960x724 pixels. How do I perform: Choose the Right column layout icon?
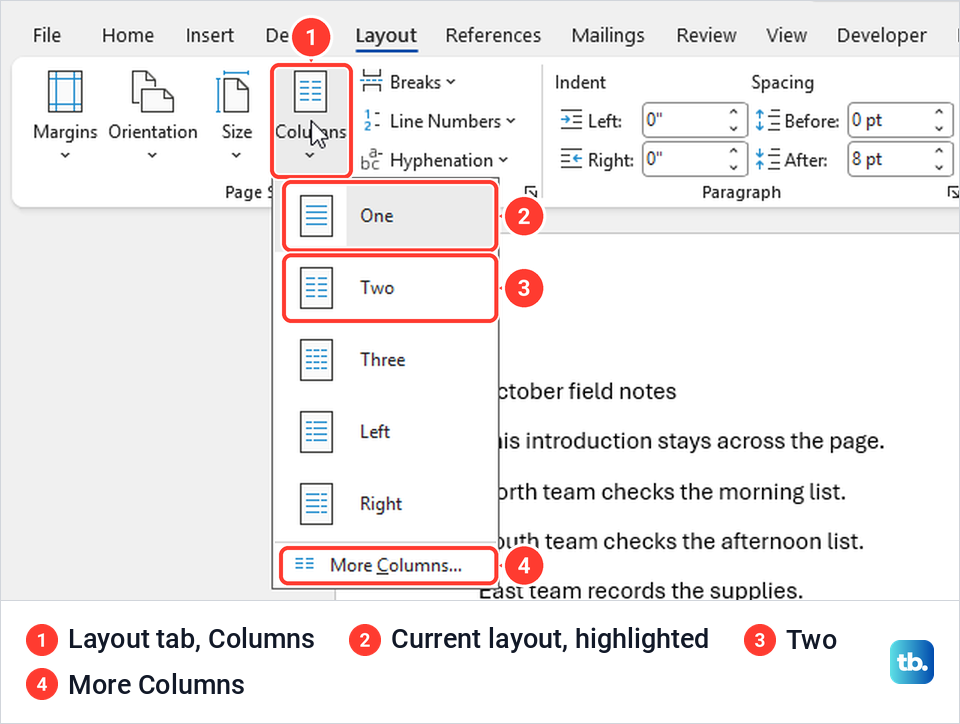[x=316, y=504]
